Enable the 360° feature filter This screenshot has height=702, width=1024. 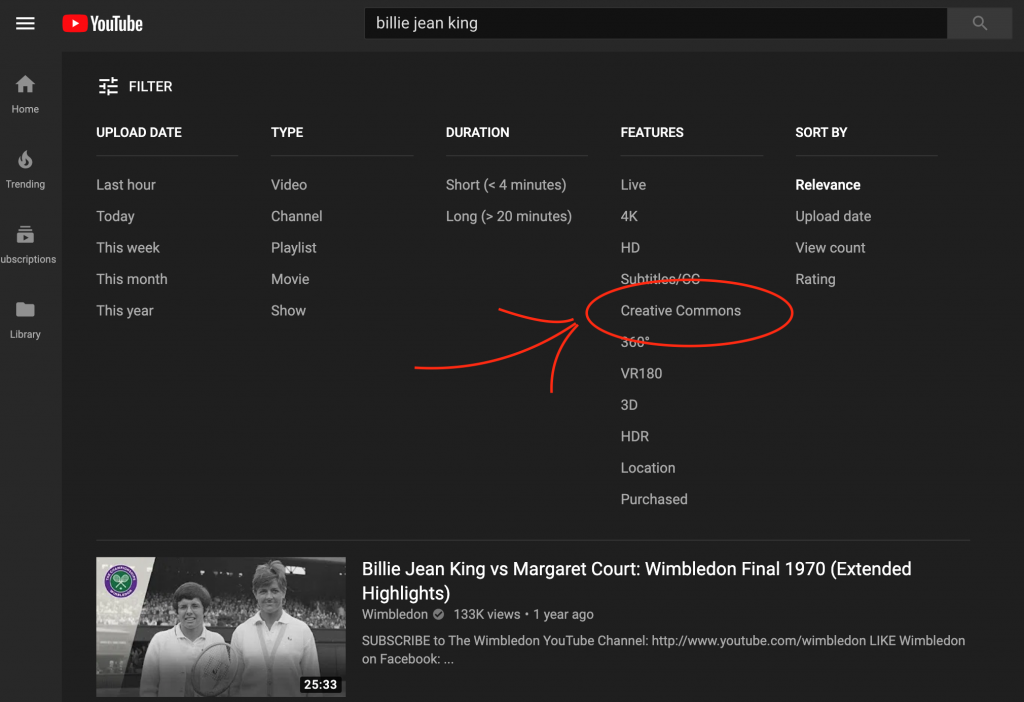point(635,342)
